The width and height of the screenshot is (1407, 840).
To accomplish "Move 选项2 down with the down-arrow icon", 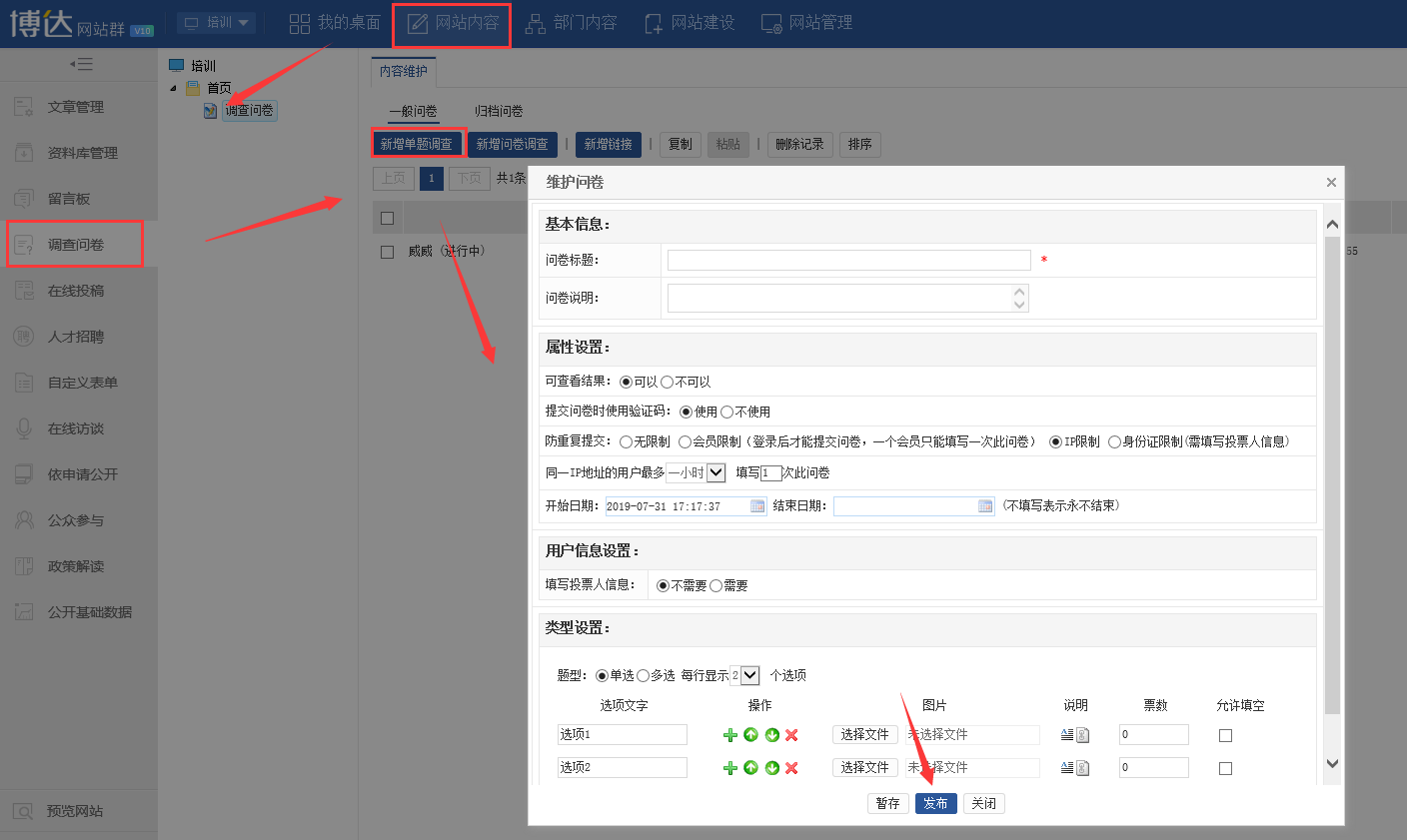I will click(772, 768).
